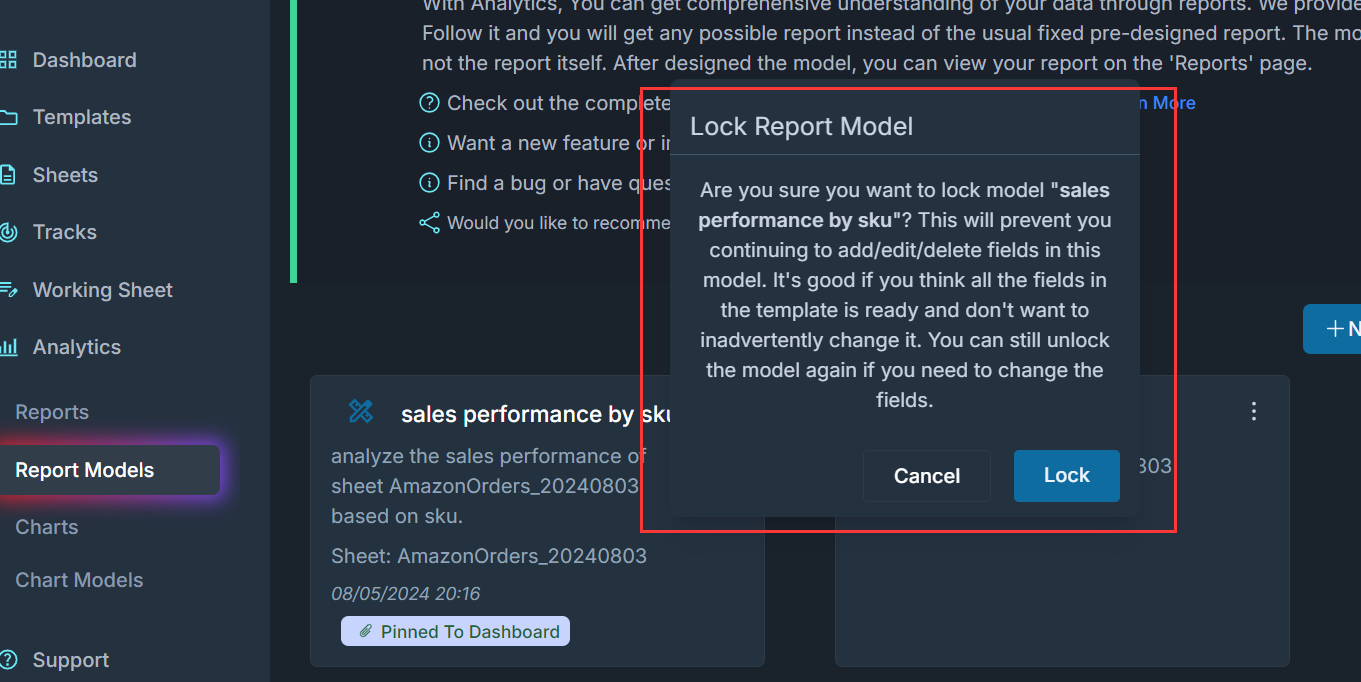
Task: Click the Dashboard grid icon
Action: tap(8, 60)
